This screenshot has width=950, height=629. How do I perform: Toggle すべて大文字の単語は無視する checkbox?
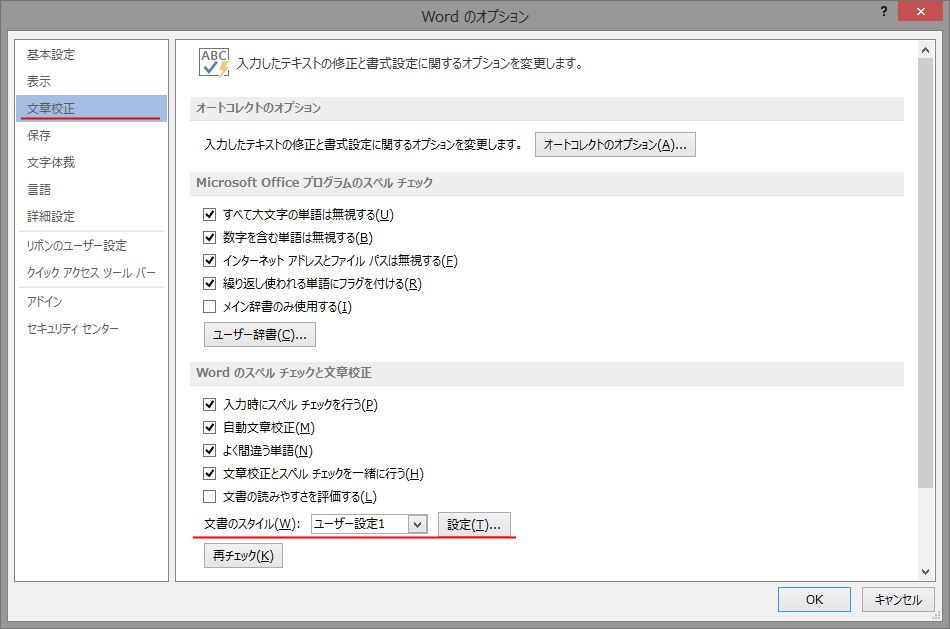[x=210, y=215]
